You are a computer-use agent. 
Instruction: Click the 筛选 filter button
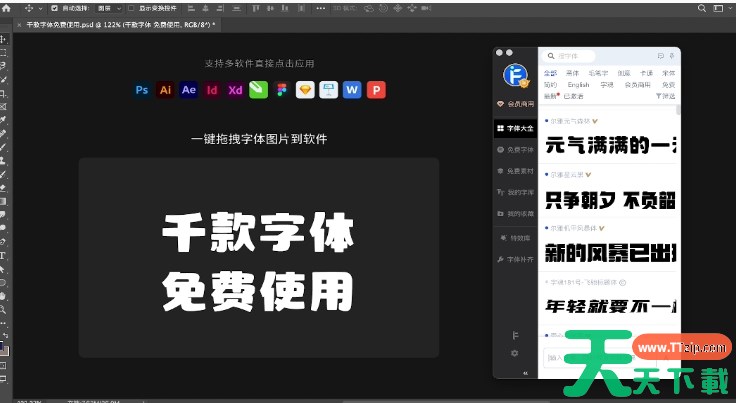(667, 96)
